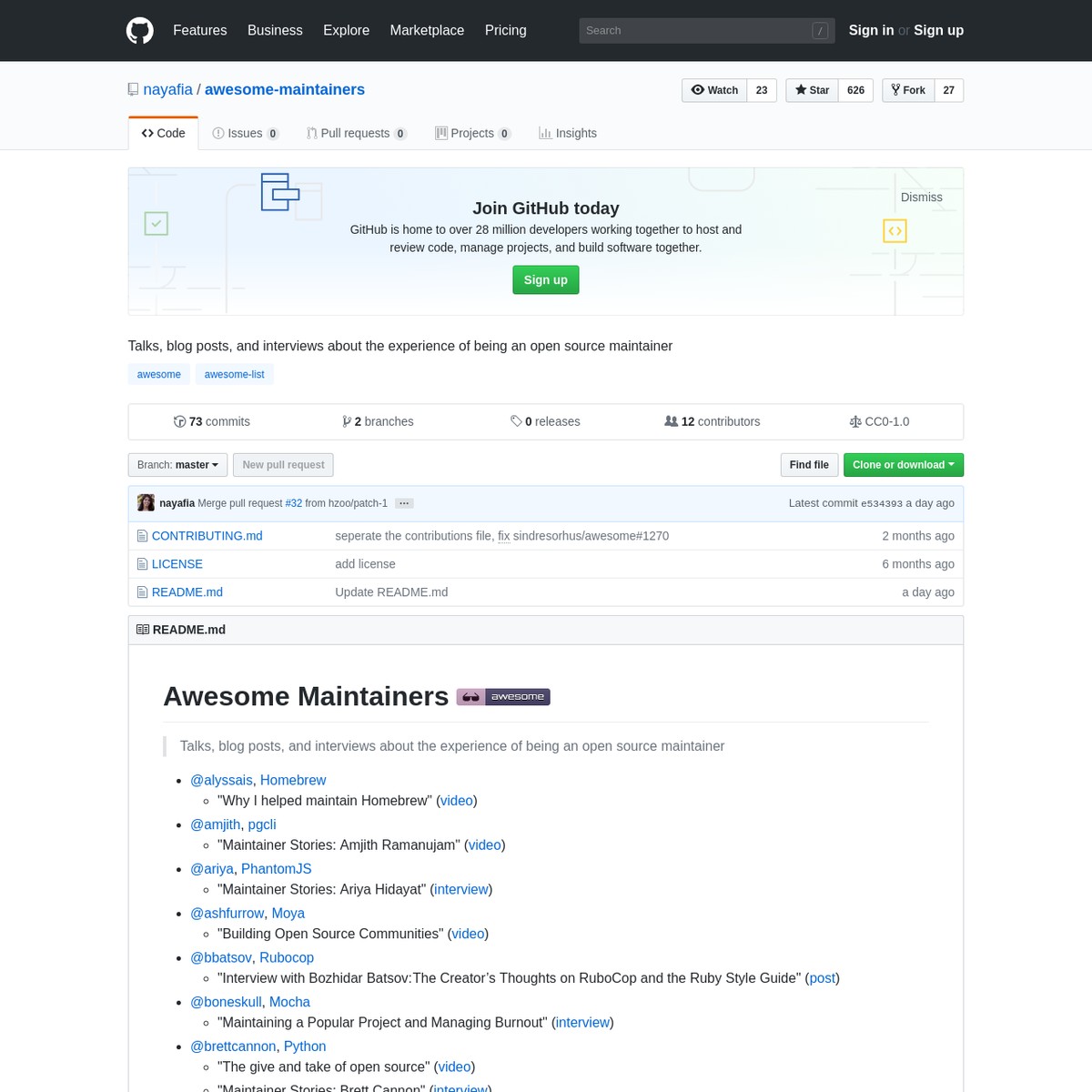1092x1092 pixels.
Task: View the 12 contributors
Action: point(713,421)
